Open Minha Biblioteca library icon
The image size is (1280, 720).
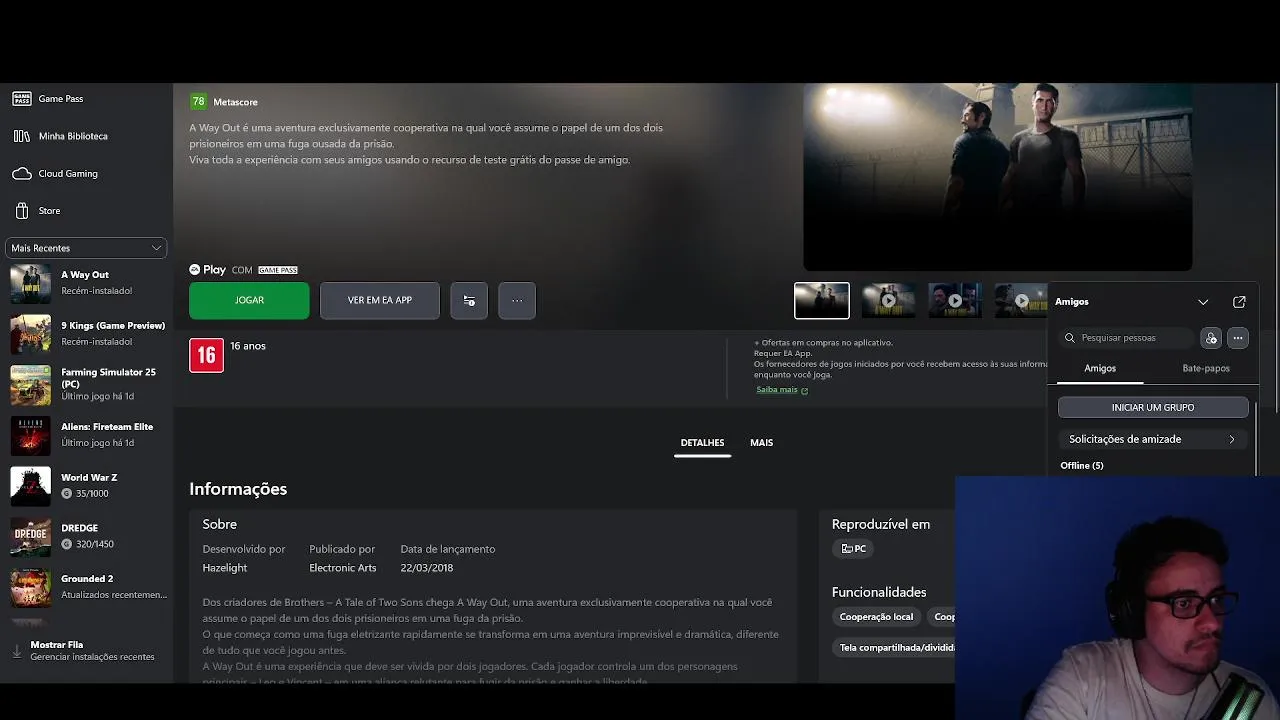tap(22, 136)
